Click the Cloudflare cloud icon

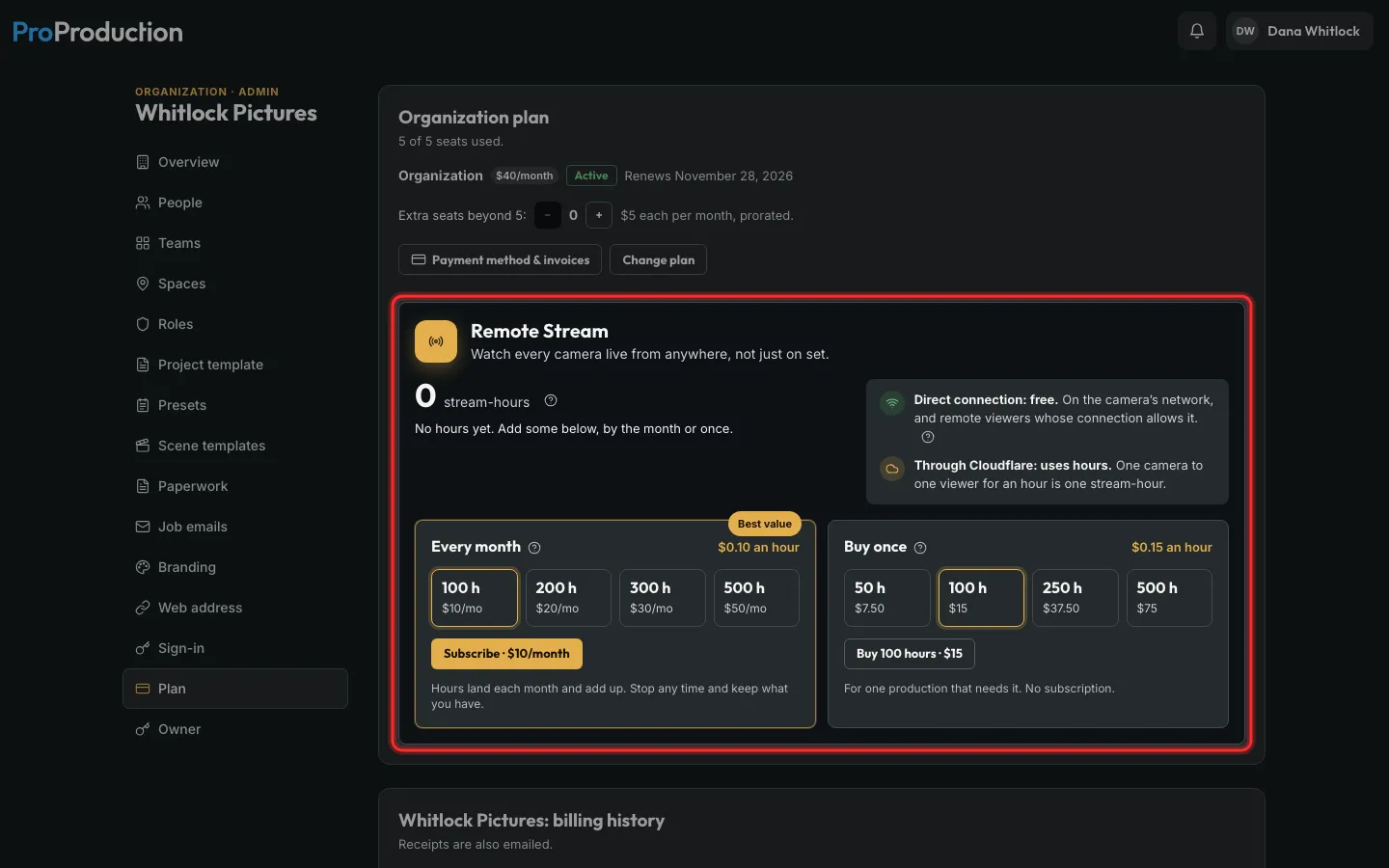coord(892,469)
